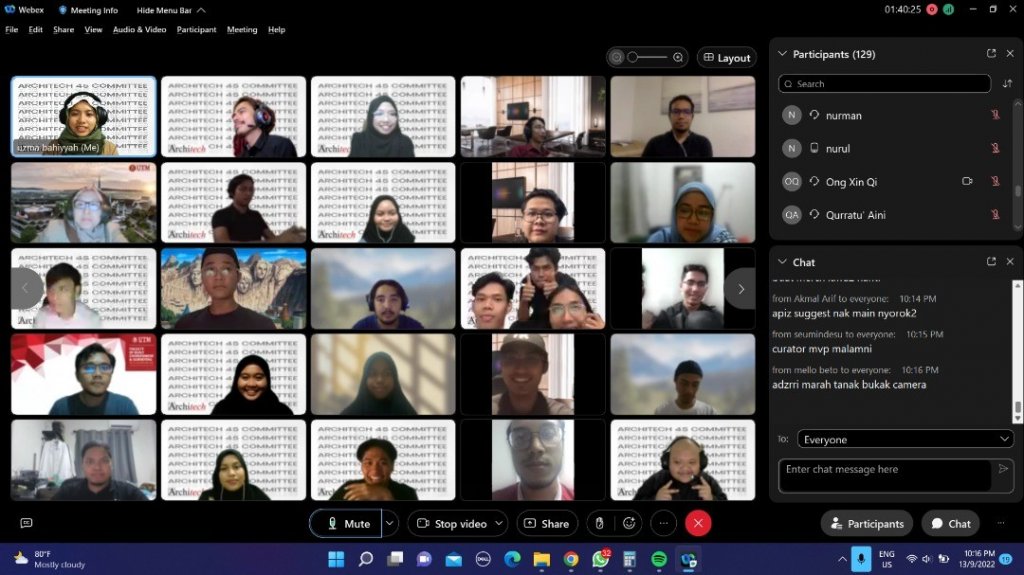
Task: Click the recording indicator icon
Action: (x=932, y=10)
